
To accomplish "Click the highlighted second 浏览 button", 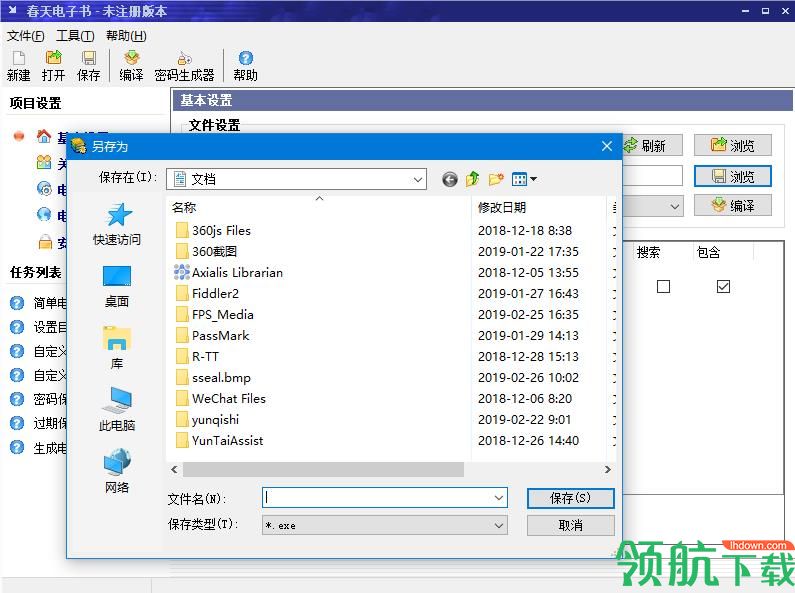I will pos(733,176).
